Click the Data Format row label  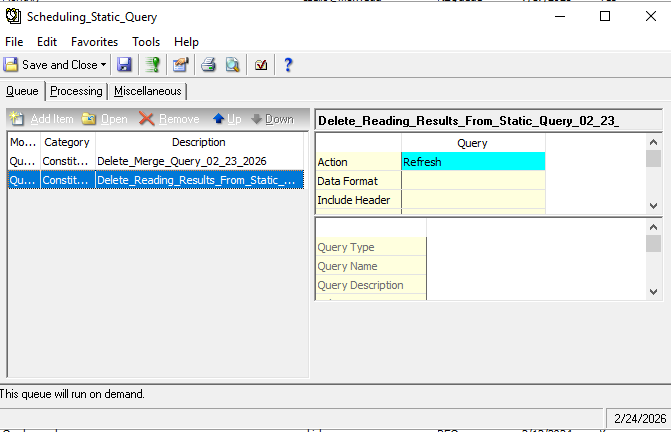pos(359,181)
